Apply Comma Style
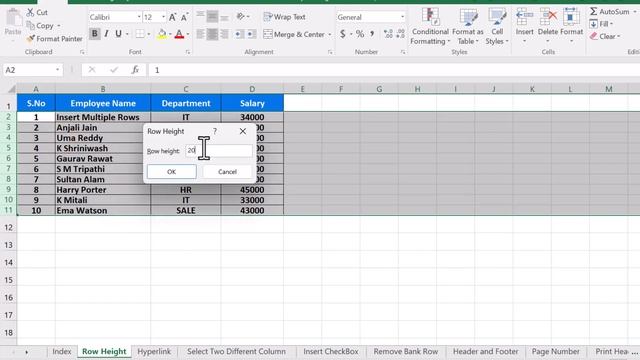 point(372,34)
